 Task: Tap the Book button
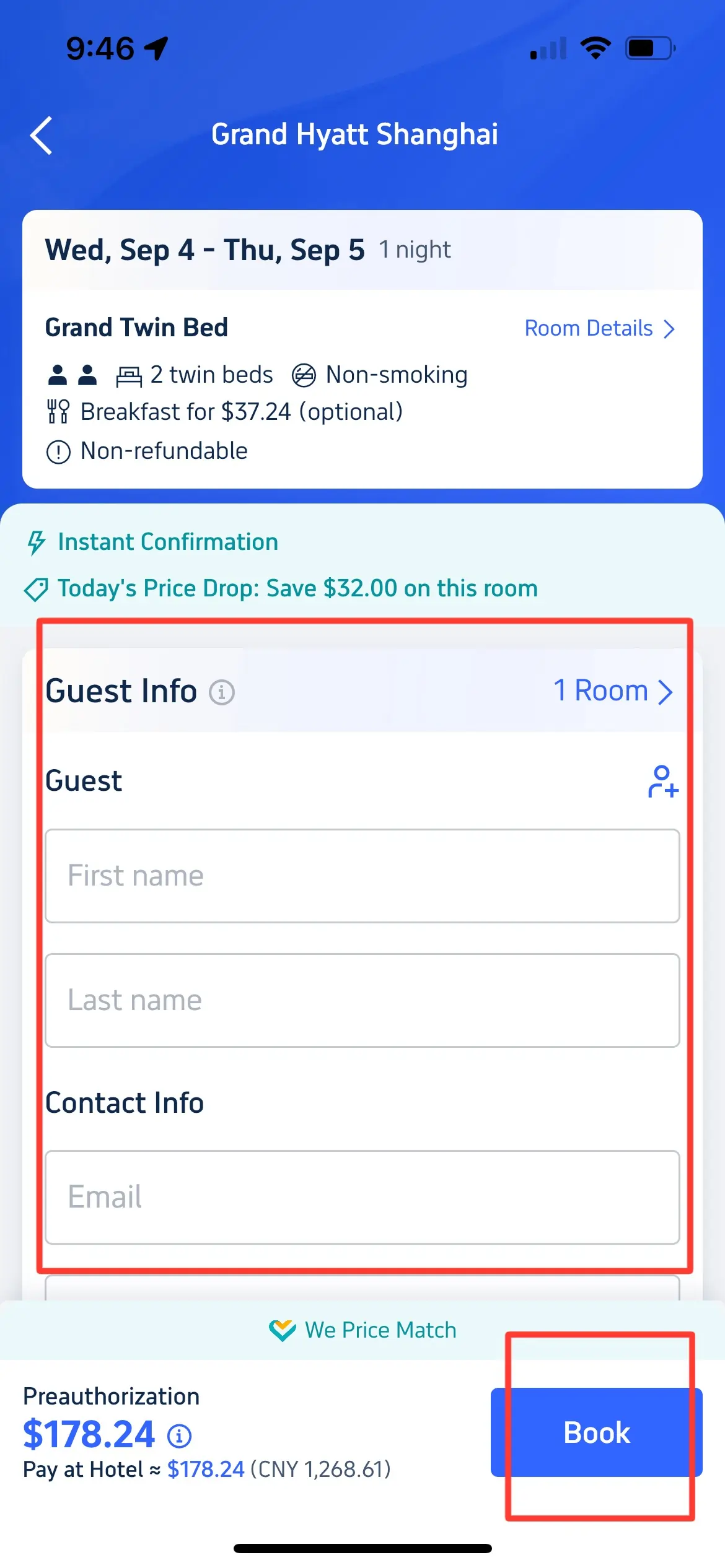coord(596,1432)
